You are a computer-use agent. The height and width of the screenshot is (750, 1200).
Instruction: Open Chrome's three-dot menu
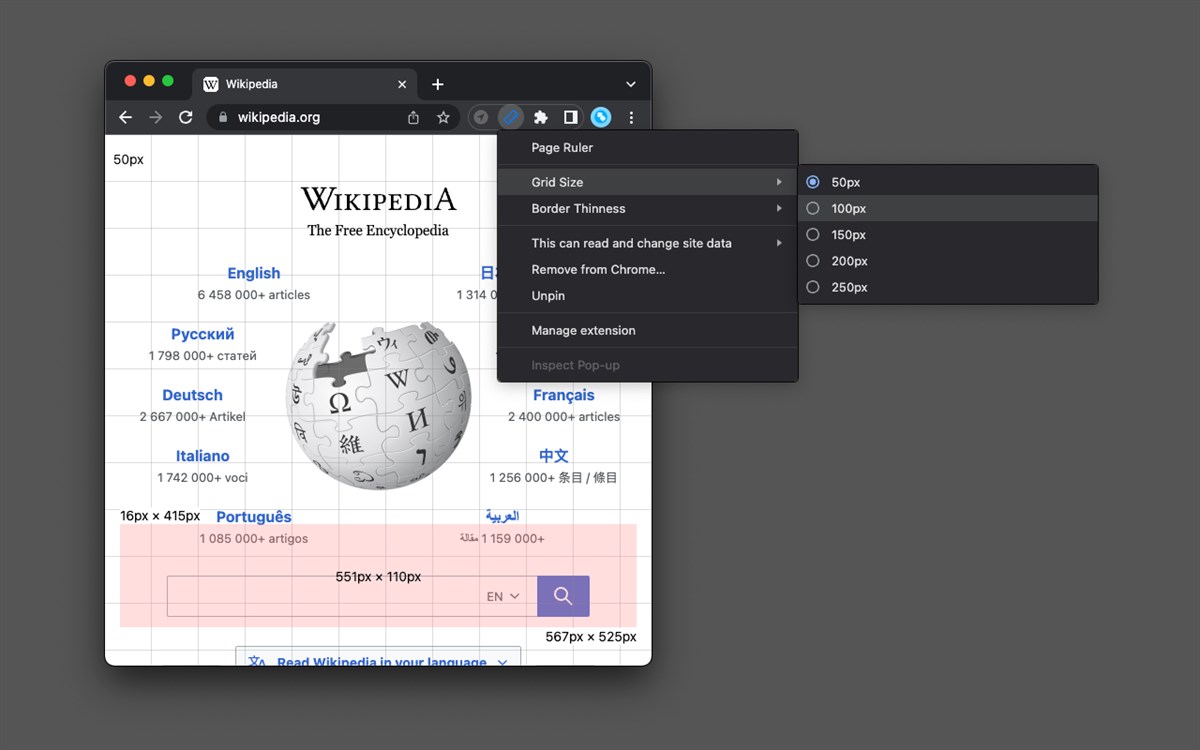(631, 117)
